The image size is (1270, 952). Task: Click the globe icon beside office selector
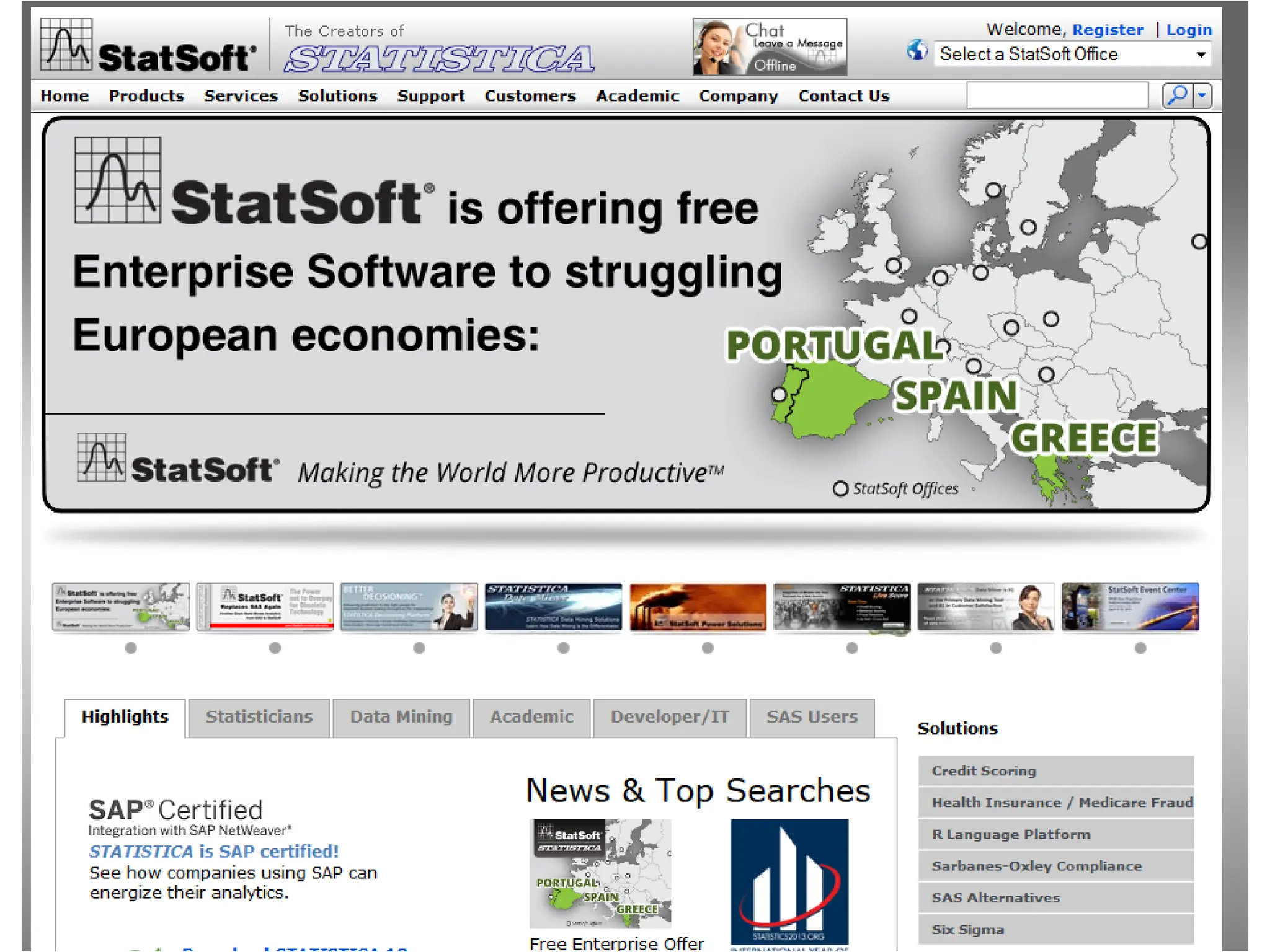click(917, 51)
